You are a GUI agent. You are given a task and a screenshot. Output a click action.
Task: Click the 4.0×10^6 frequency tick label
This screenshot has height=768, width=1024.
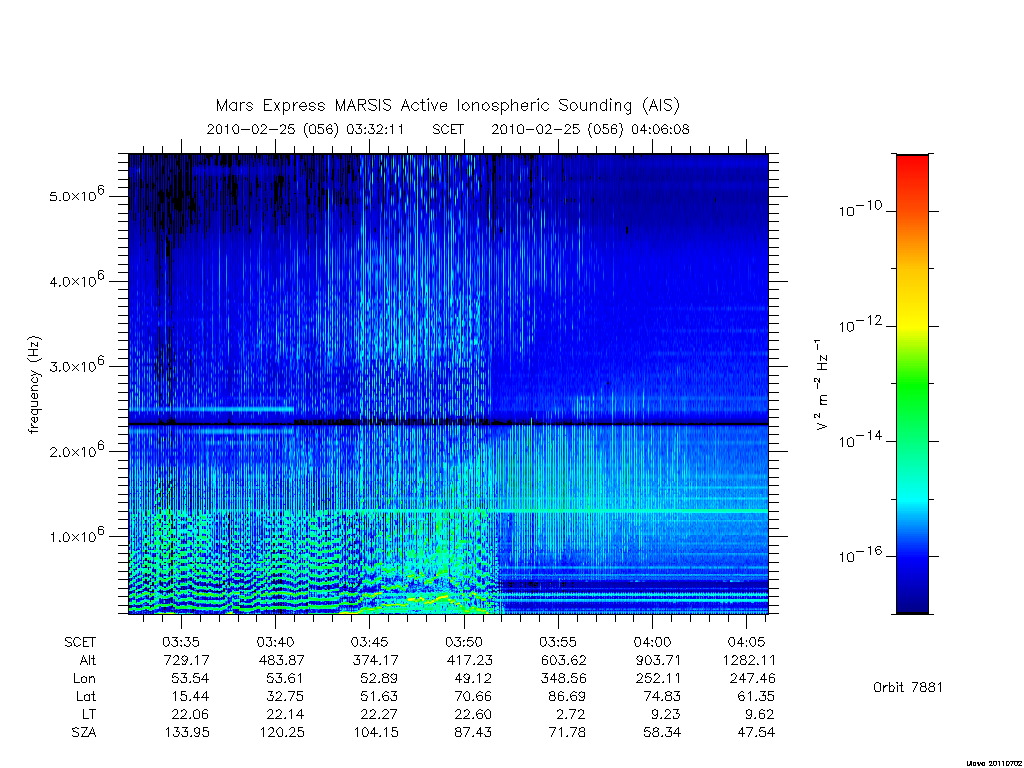coord(76,281)
